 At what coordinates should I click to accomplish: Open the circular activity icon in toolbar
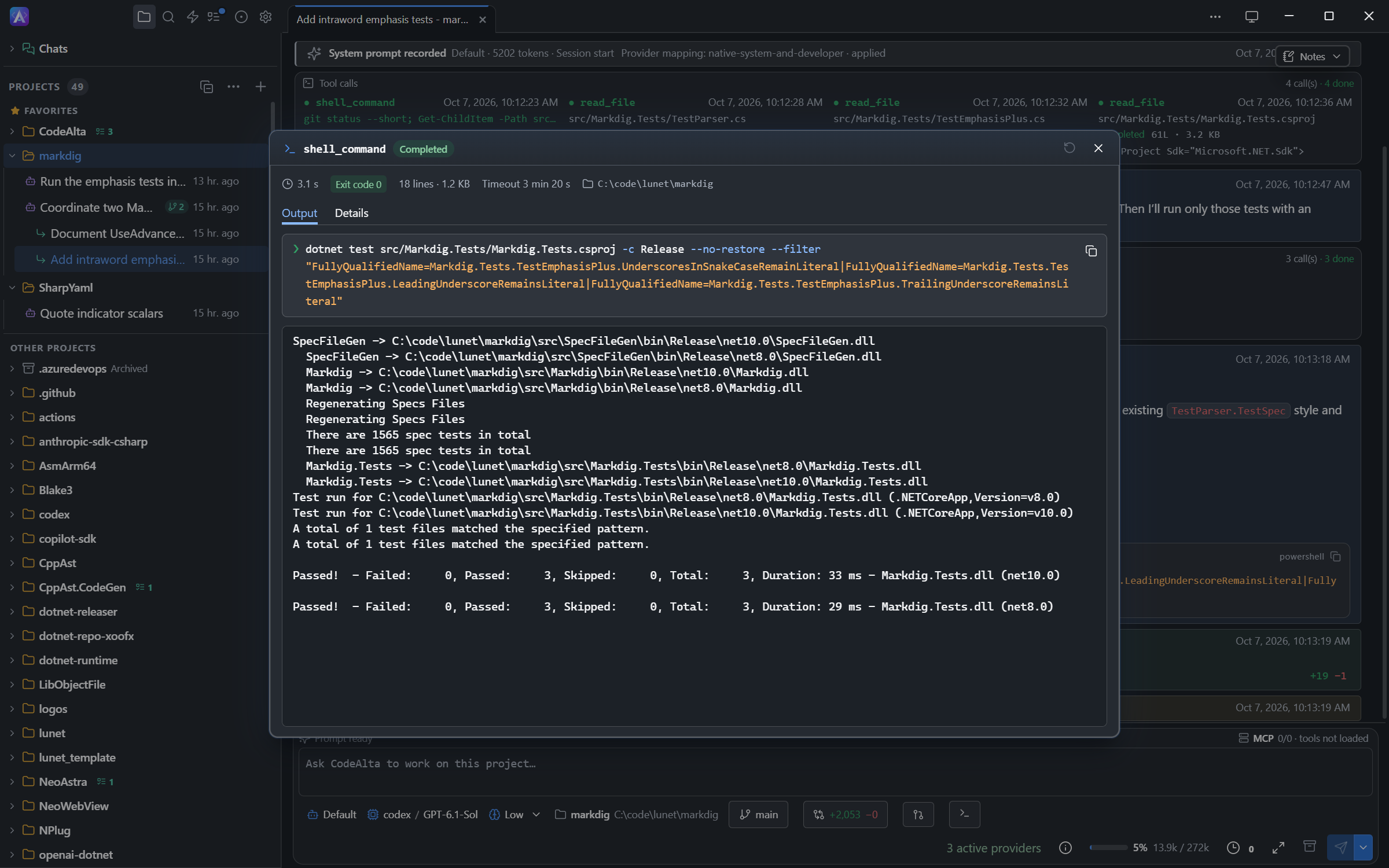point(241,17)
